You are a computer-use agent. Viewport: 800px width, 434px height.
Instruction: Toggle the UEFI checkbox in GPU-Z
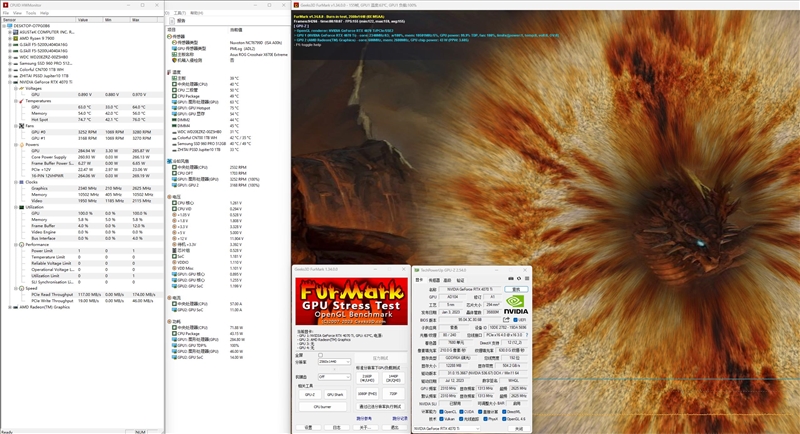[515, 320]
